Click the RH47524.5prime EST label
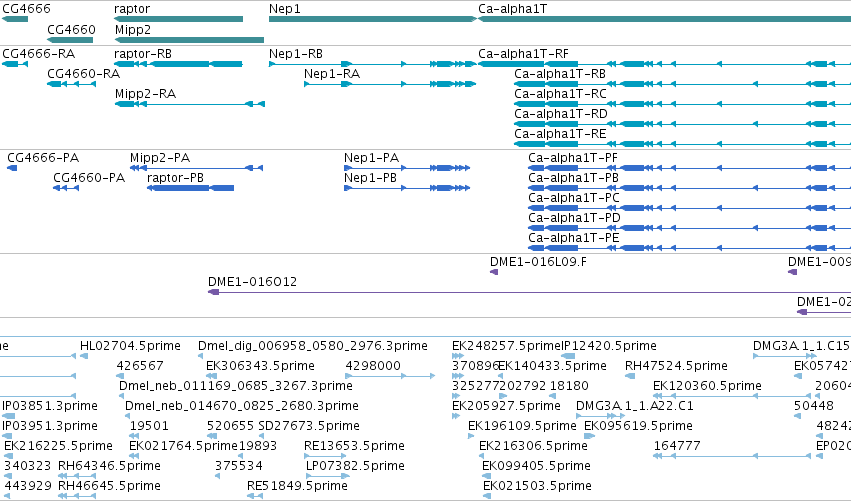The width and height of the screenshot is (851, 501). pos(676,366)
